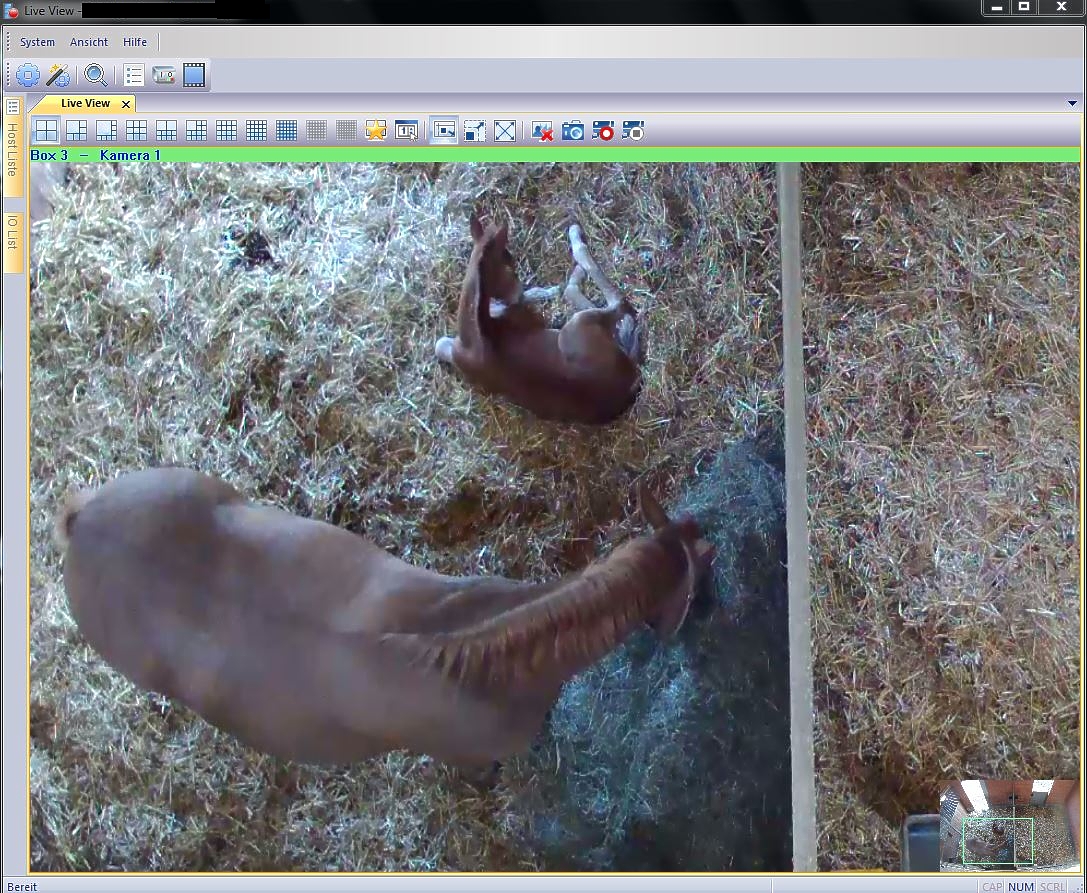Toggle fullscreen with the crossed arrows icon
This screenshot has width=1087, height=893.
point(505,131)
